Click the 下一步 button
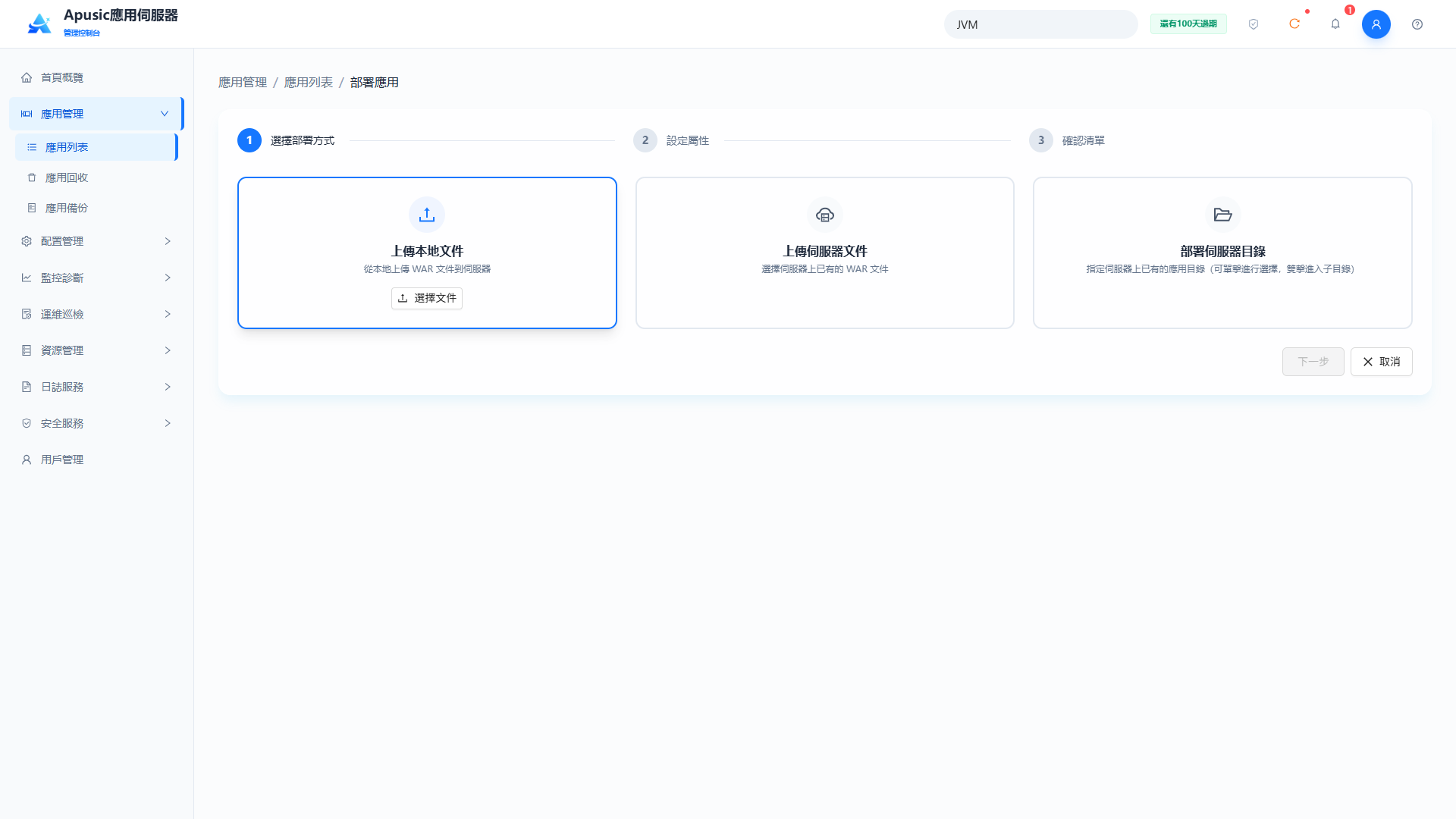The image size is (1456, 819). click(x=1313, y=362)
